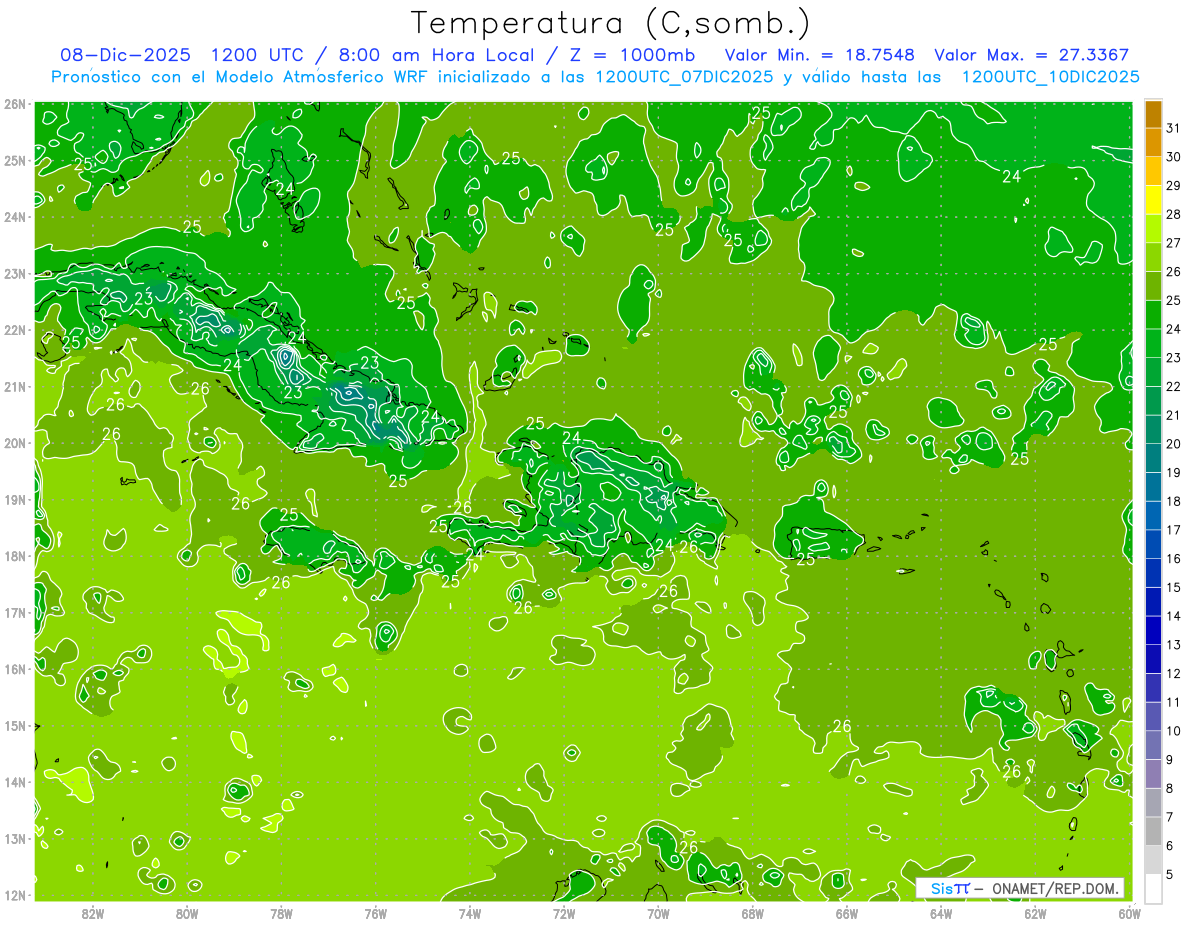Click the 24N latitude axis label
1200x927 pixels.
[14, 217]
